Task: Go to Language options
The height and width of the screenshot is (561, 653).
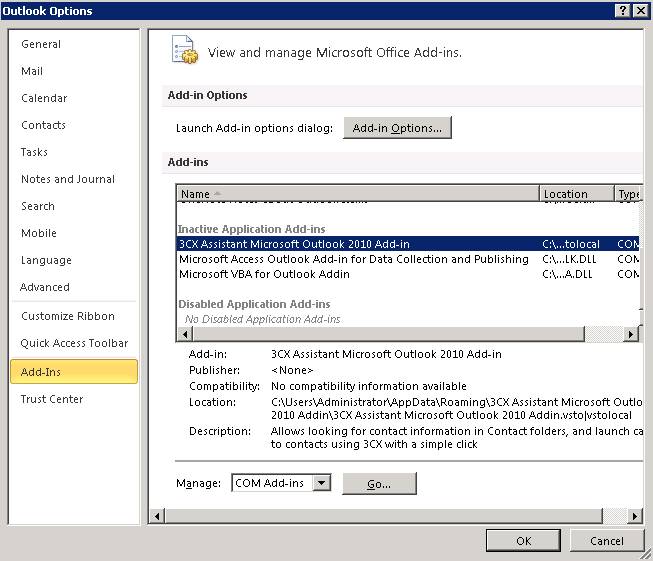Action: click(46, 260)
